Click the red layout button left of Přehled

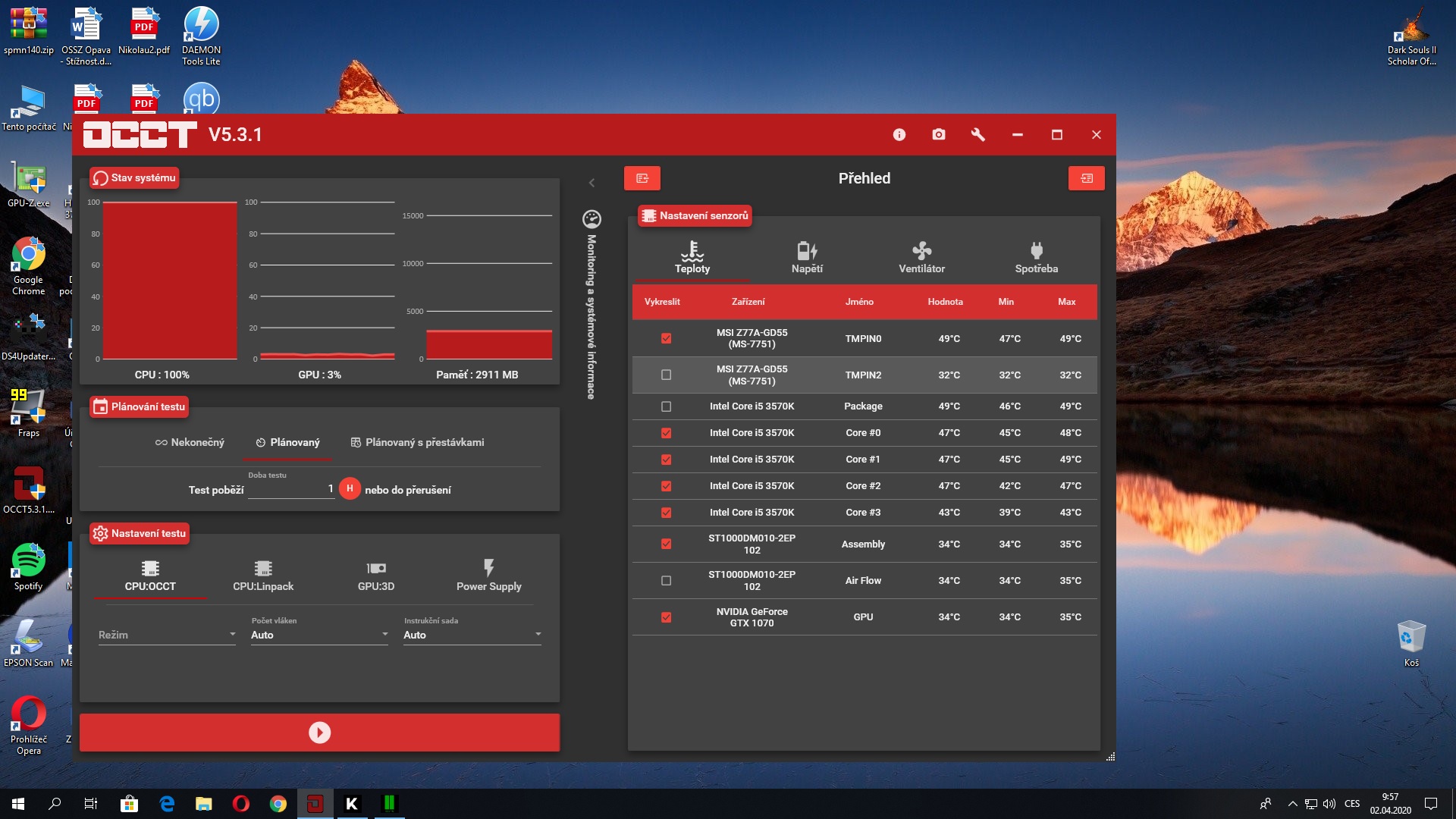pyautogui.click(x=642, y=178)
